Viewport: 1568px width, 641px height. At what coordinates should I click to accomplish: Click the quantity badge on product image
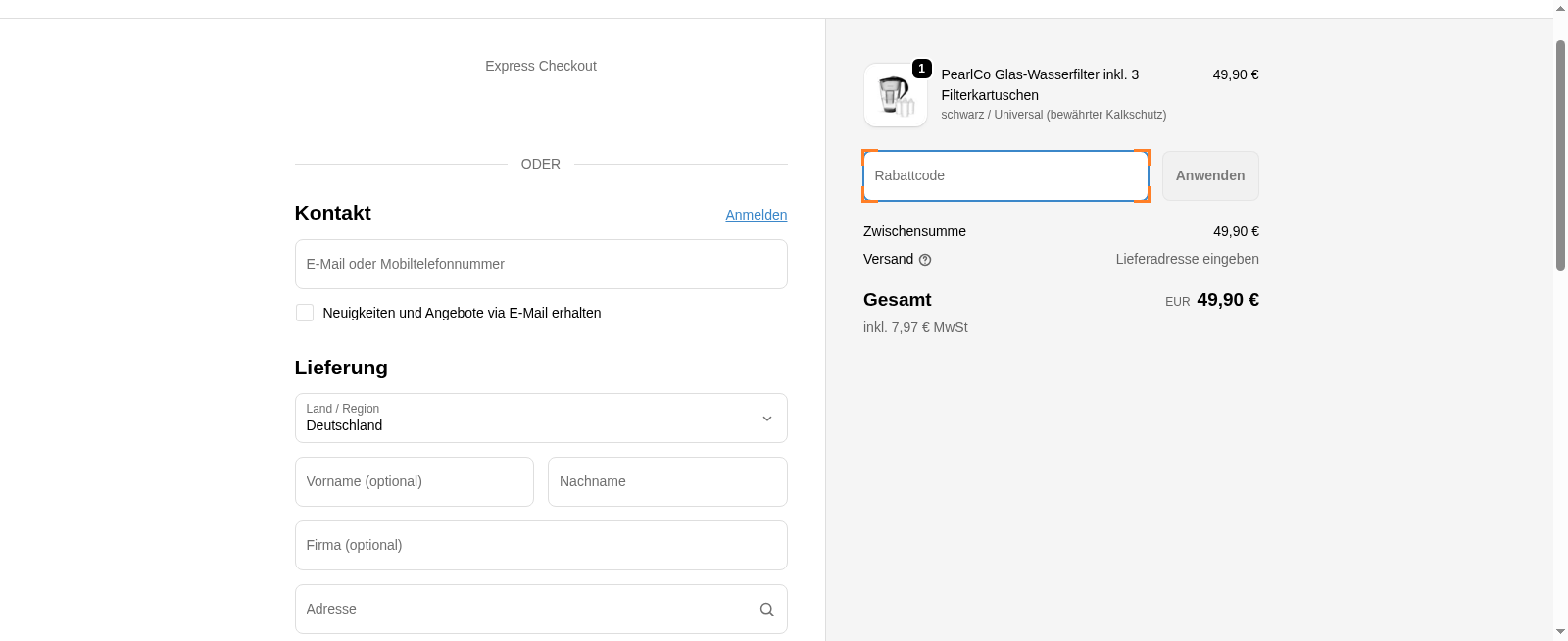921,69
